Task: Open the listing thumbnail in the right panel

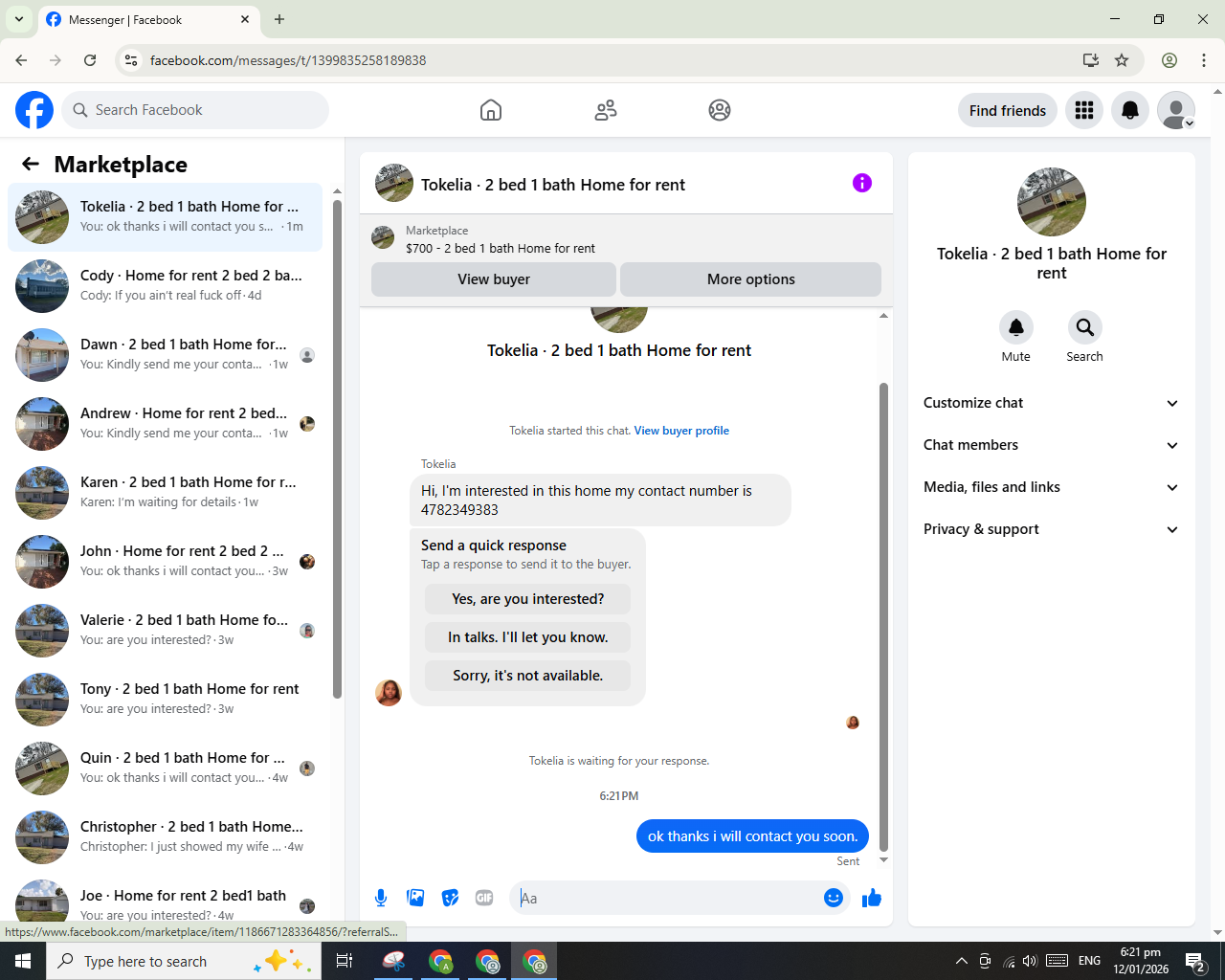Action: (x=1052, y=202)
